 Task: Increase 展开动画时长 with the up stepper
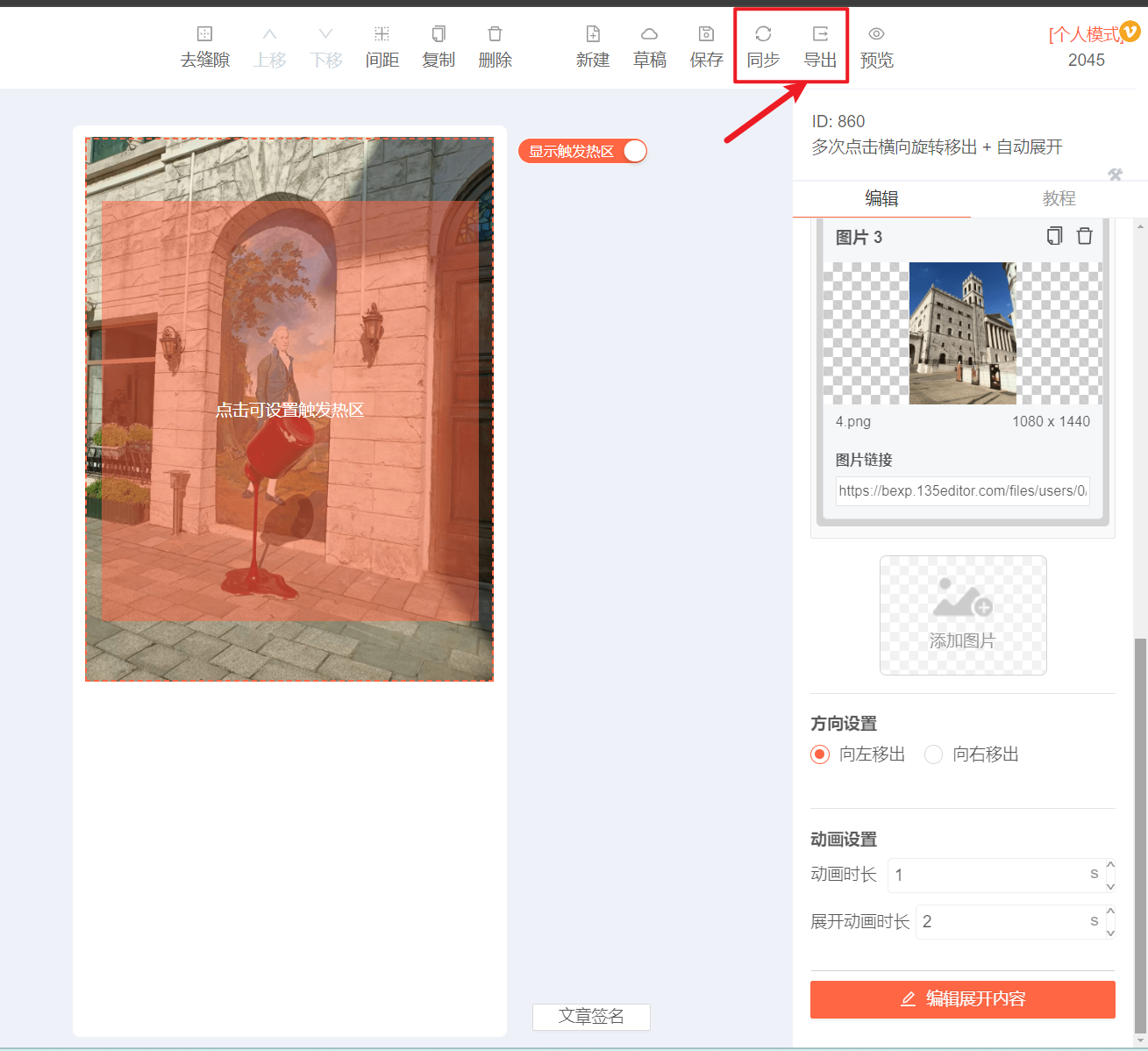(x=1110, y=912)
